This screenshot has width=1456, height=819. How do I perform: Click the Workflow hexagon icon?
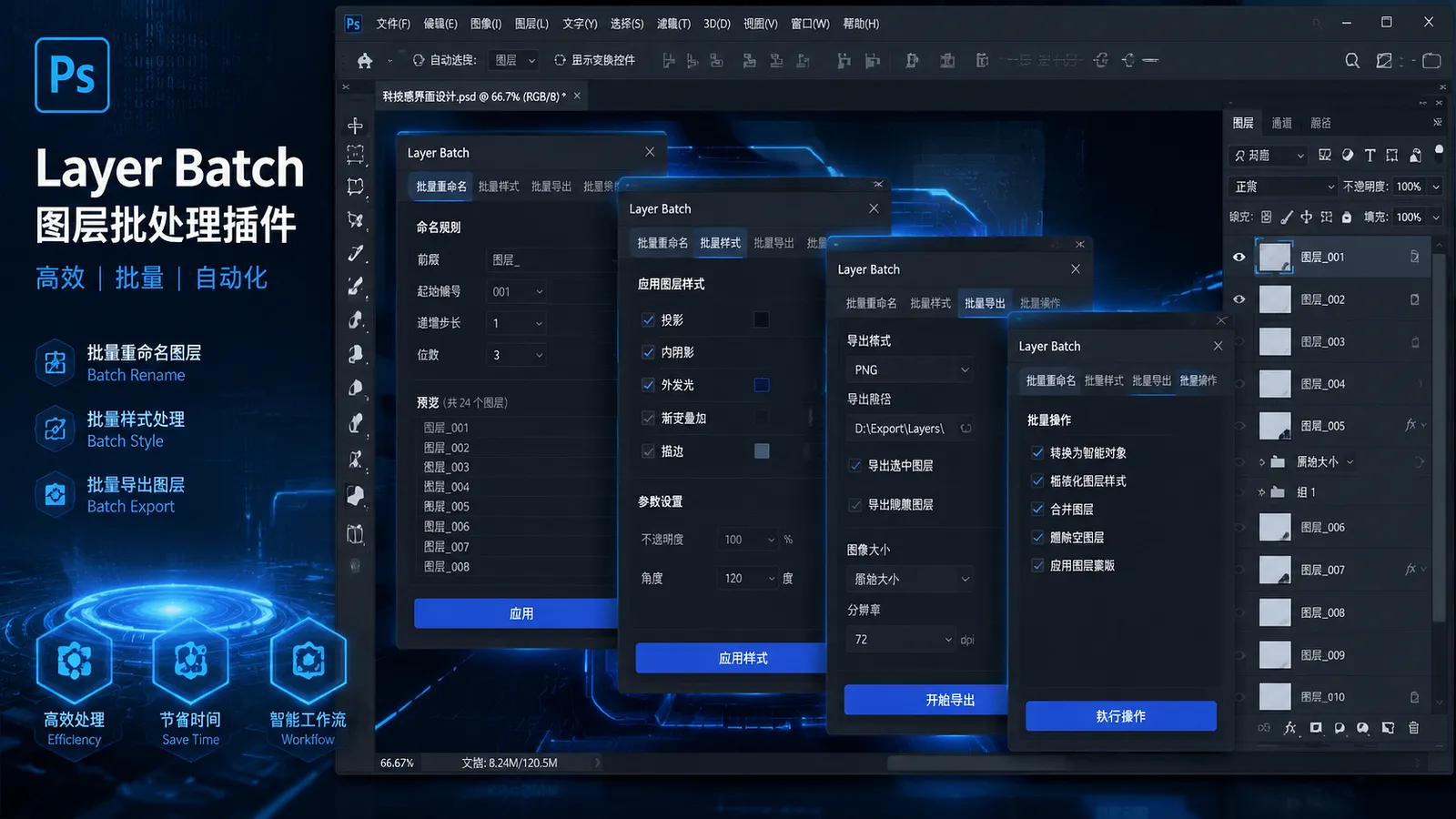coord(308,662)
